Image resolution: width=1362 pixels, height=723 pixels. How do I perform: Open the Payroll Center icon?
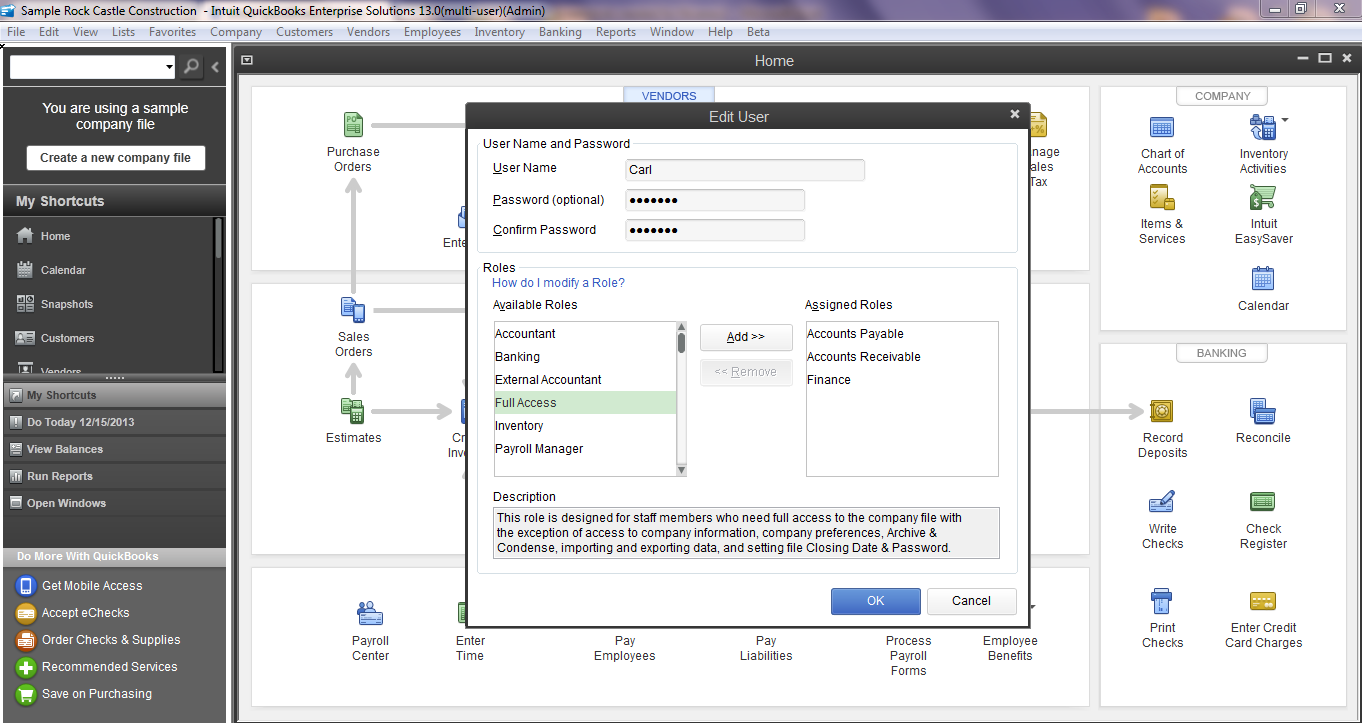(370, 613)
